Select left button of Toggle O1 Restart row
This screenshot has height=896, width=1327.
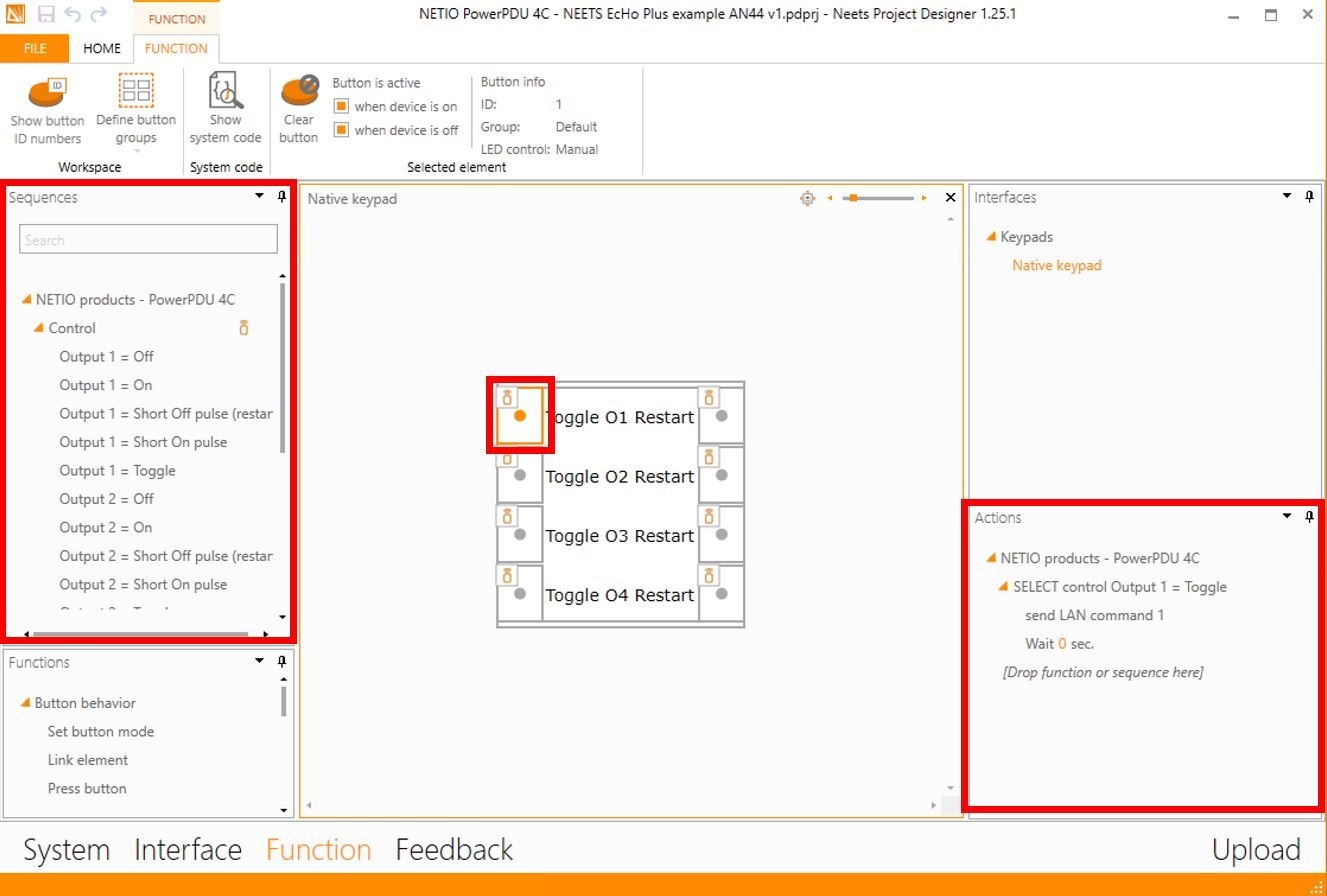coord(520,416)
